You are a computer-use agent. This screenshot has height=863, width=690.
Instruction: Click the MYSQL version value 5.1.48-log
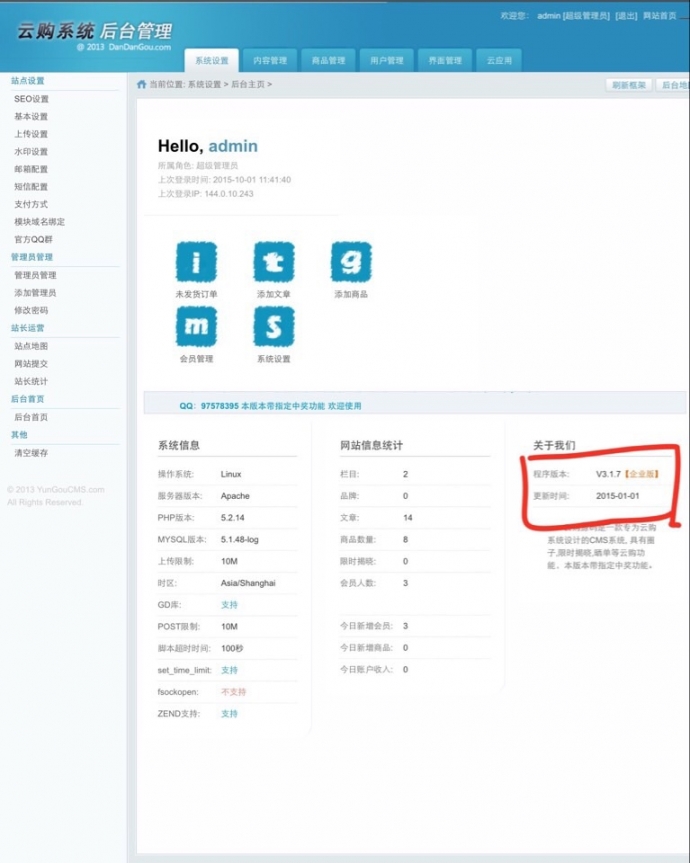[239, 539]
